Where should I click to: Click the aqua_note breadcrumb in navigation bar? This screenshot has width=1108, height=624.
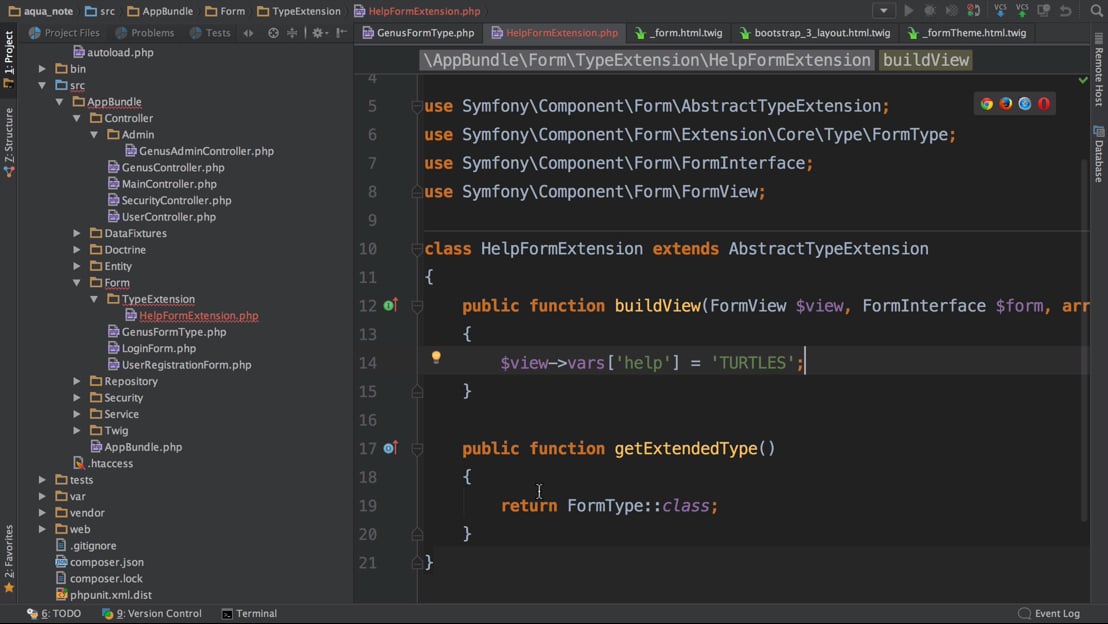41,11
